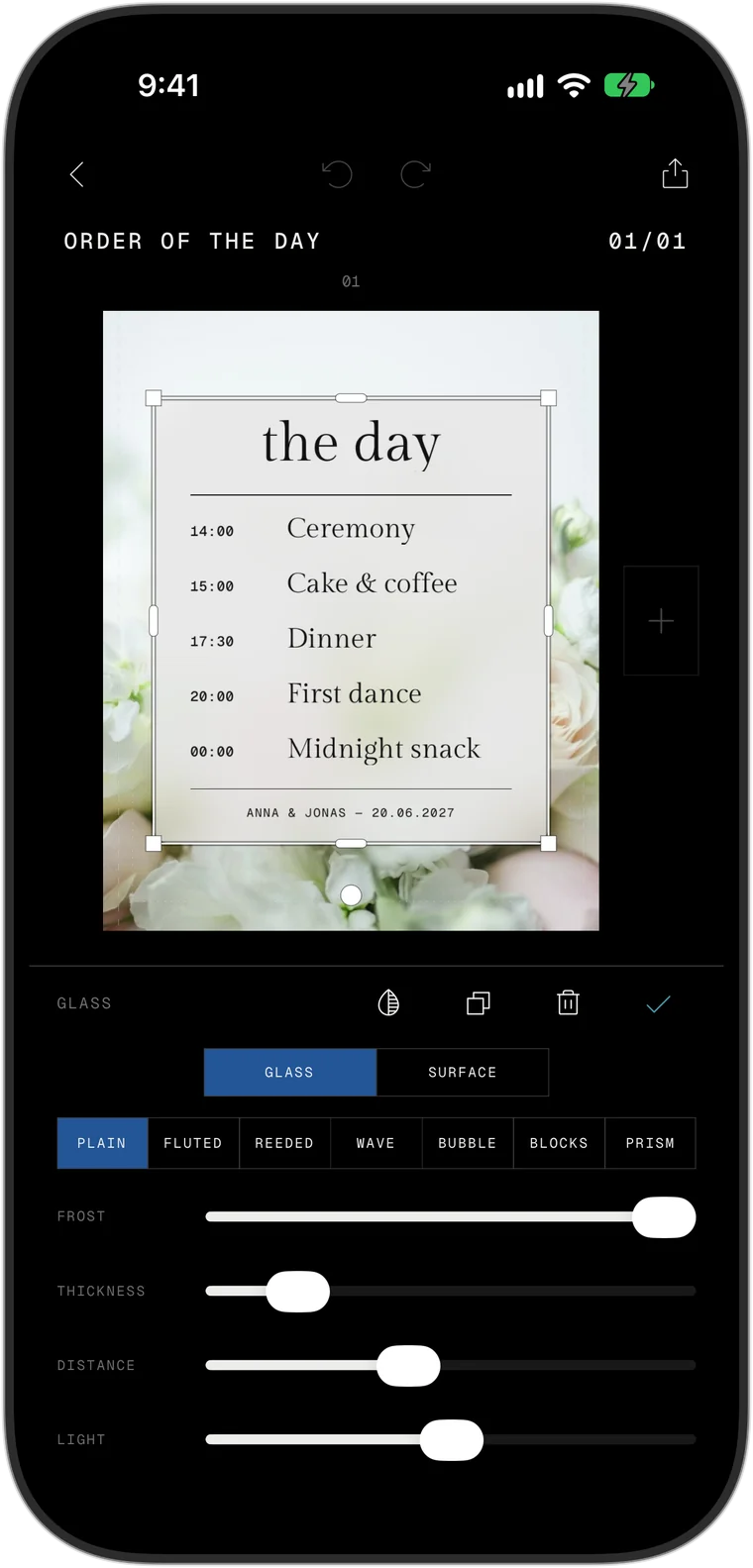Image resolution: width=753 pixels, height=1568 pixels.
Task: Click the top-right selection corner handle
Action: pos(548,398)
